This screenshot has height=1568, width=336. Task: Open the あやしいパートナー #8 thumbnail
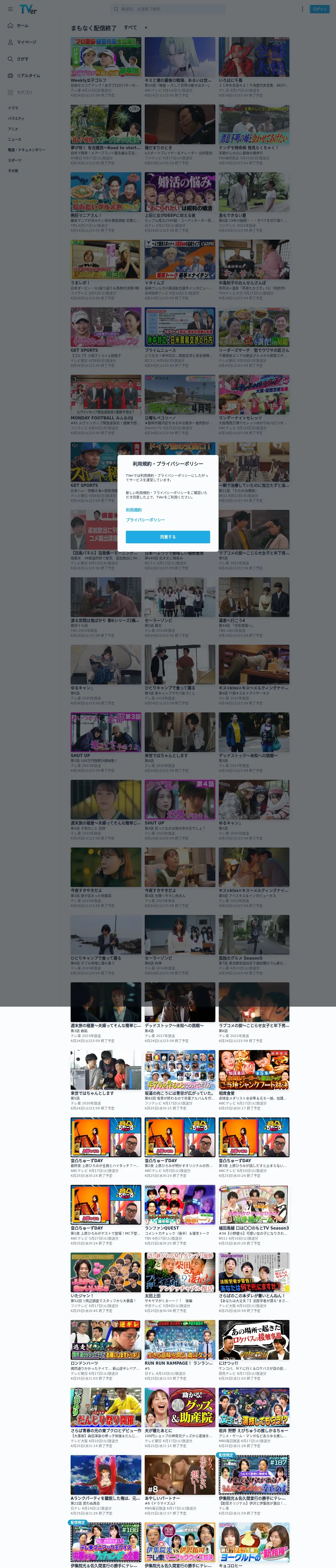click(x=180, y=1475)
